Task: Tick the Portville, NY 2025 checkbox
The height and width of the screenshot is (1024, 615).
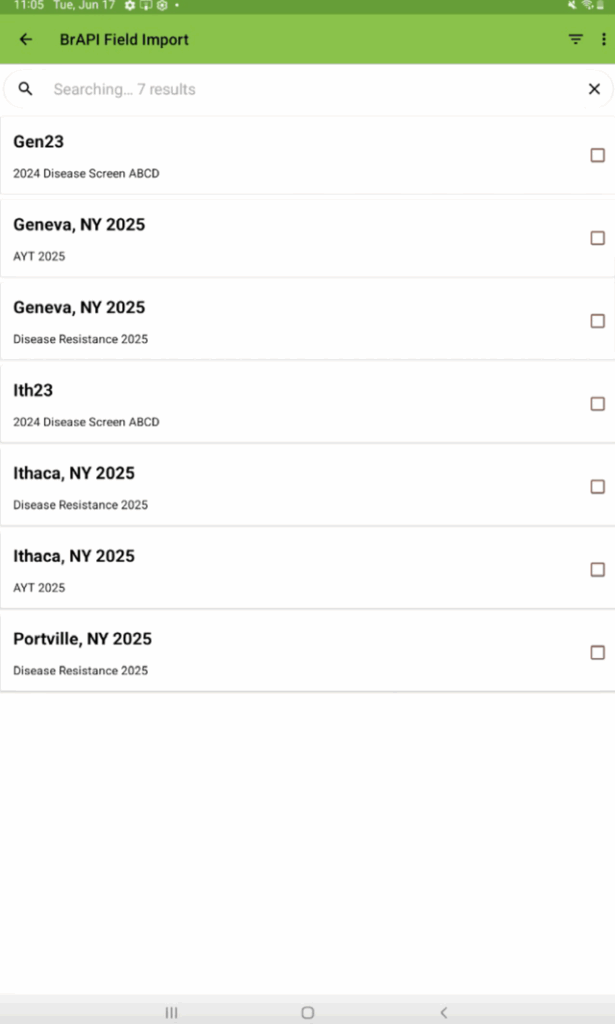Action: 597,653
